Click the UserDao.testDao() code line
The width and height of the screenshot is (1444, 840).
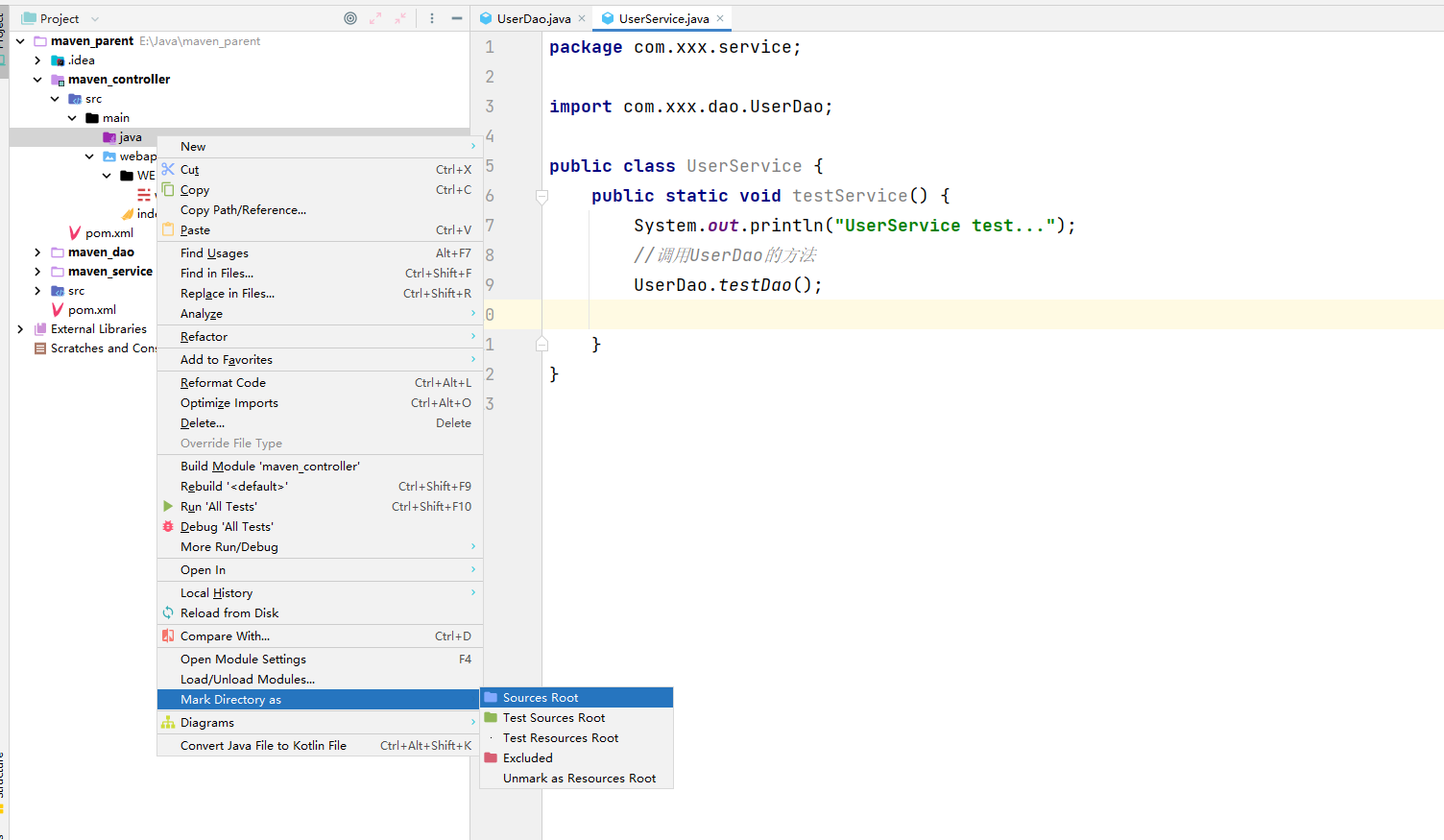pyautogui.click(x=728, y=285)
